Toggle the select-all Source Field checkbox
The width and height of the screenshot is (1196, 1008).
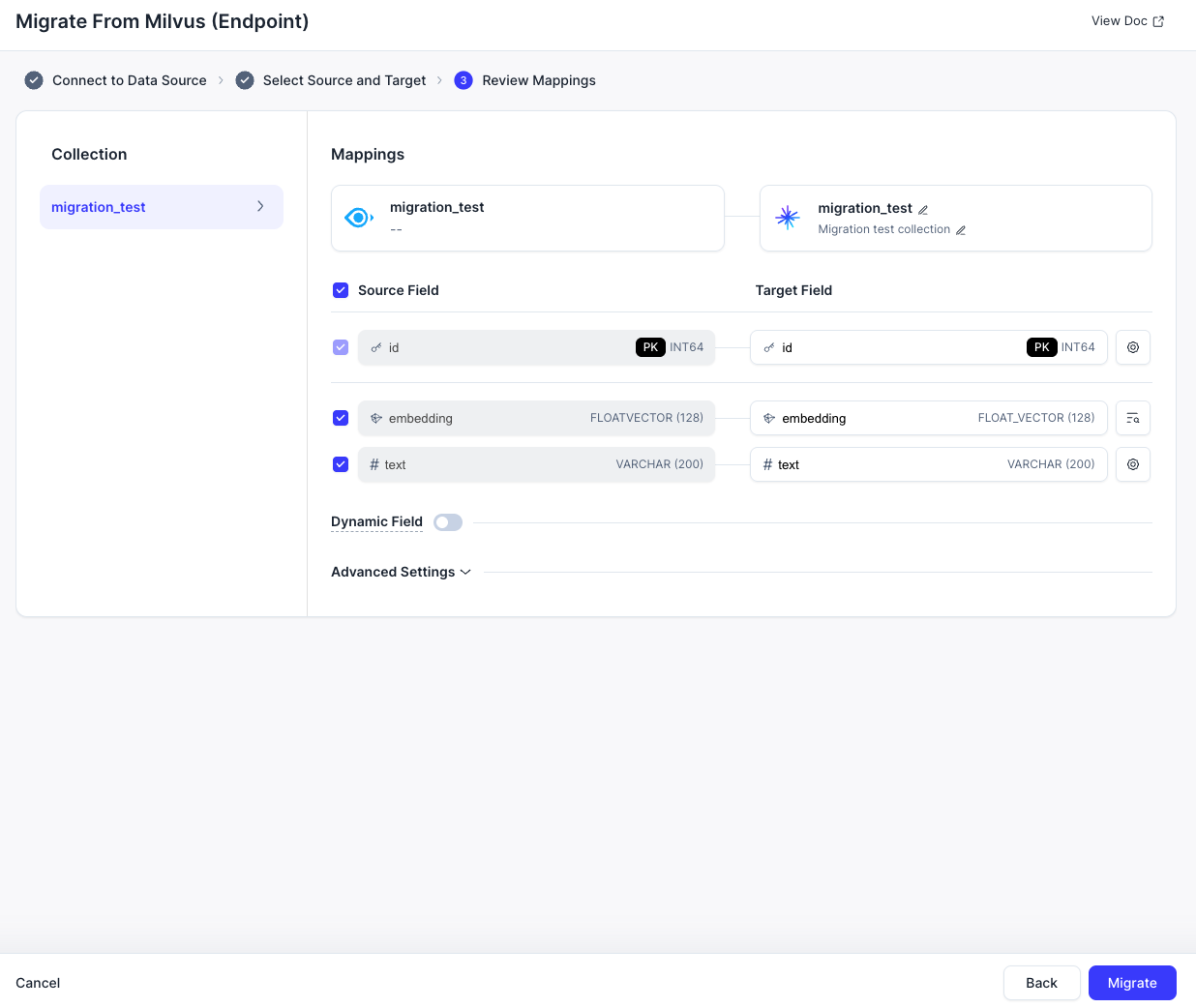click(341, 290)
